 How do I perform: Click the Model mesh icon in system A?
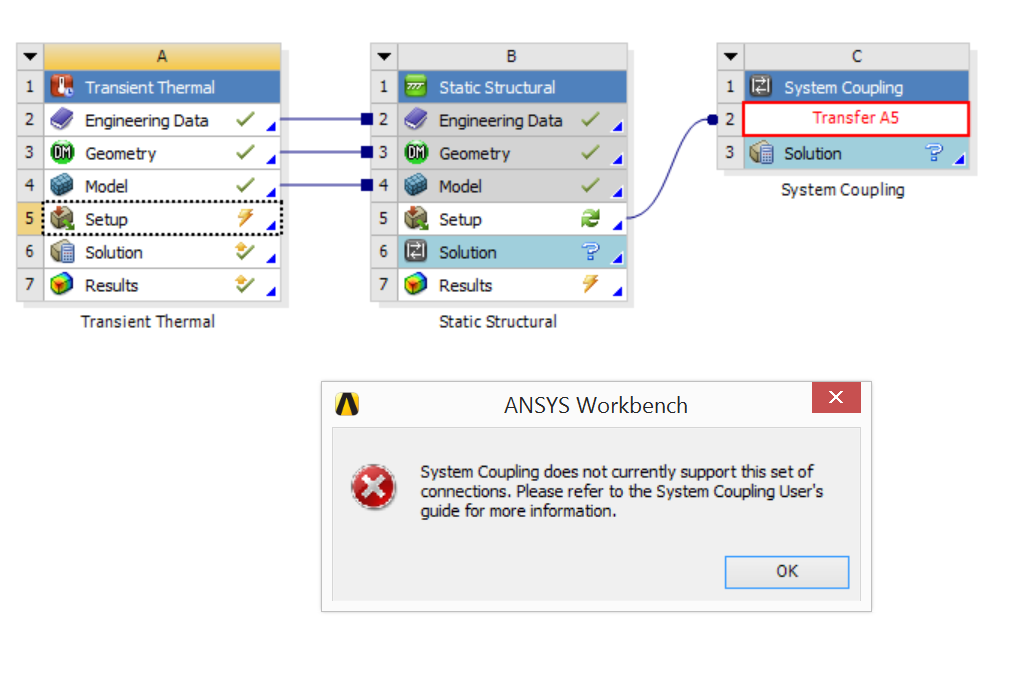pyautogui.click(x=62, y=185)
